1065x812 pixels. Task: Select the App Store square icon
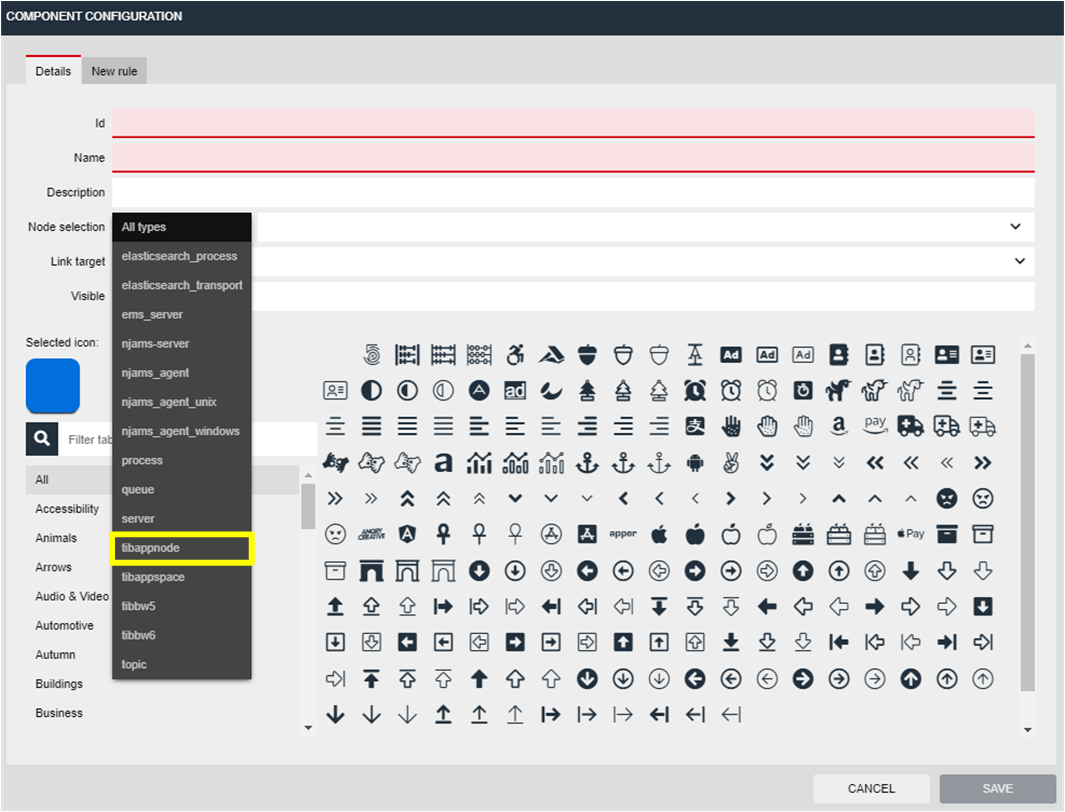[587, 534]
